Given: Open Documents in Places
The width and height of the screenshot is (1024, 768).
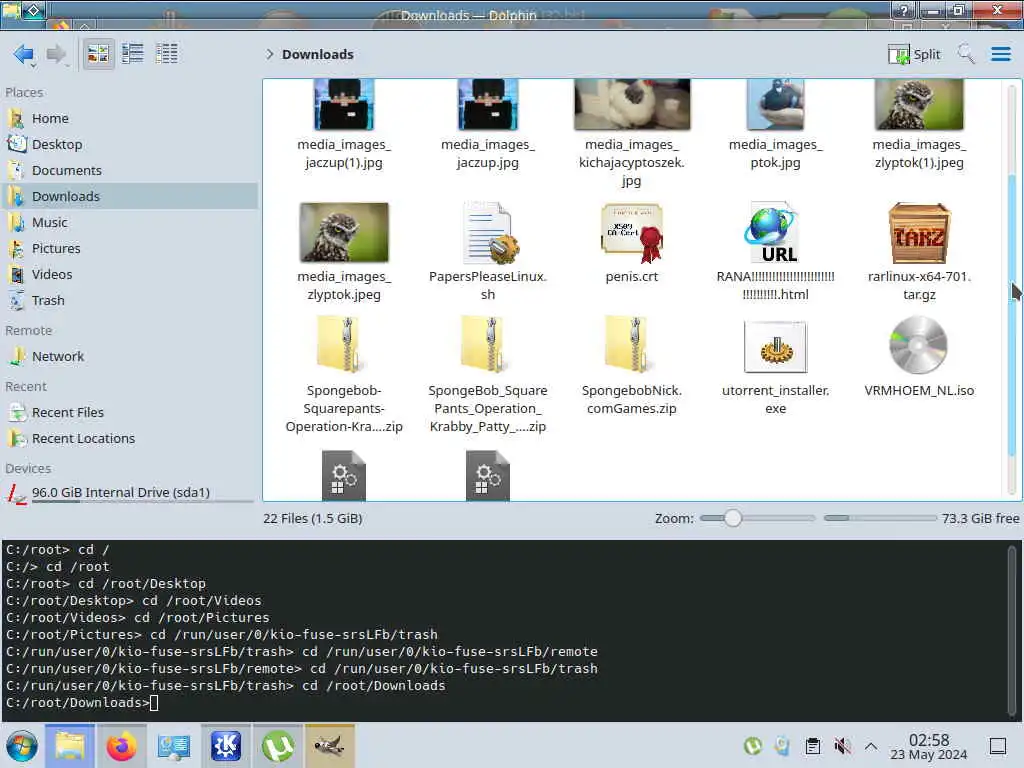Looking at the screenshot, I should click(x=129, y=170).
